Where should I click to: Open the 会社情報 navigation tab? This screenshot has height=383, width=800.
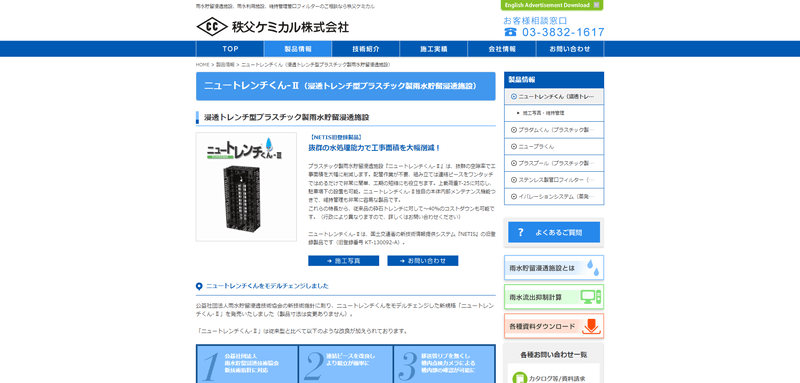[x=502, y=49]
